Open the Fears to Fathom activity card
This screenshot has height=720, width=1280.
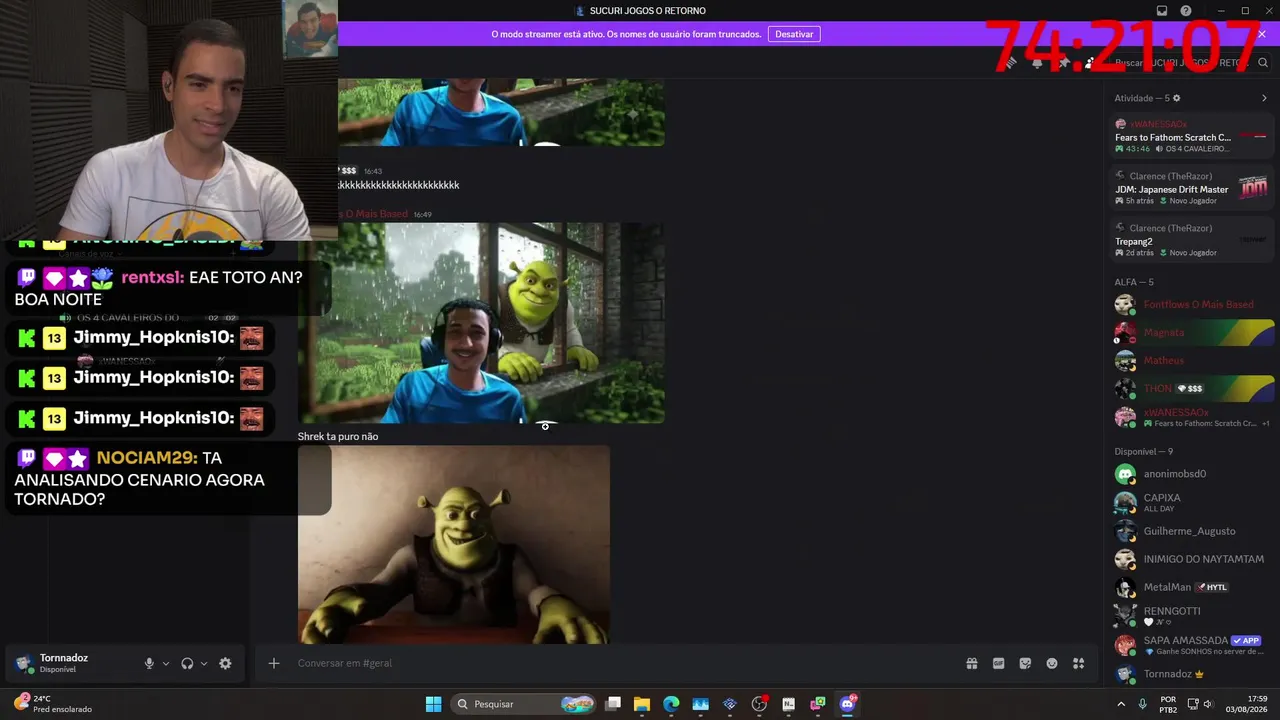(x=1194, y=136)
